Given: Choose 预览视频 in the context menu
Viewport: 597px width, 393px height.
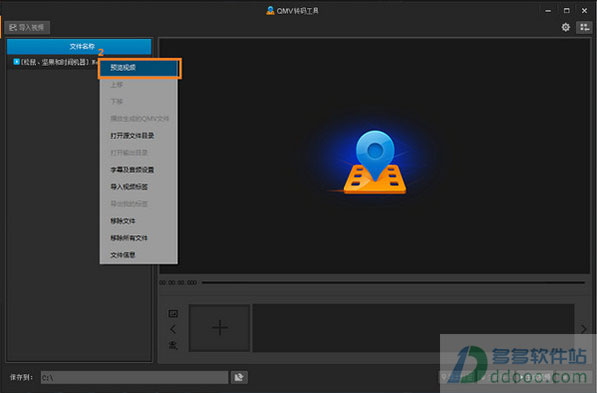Looking at the screenshot, I should [x=139, y=68].
